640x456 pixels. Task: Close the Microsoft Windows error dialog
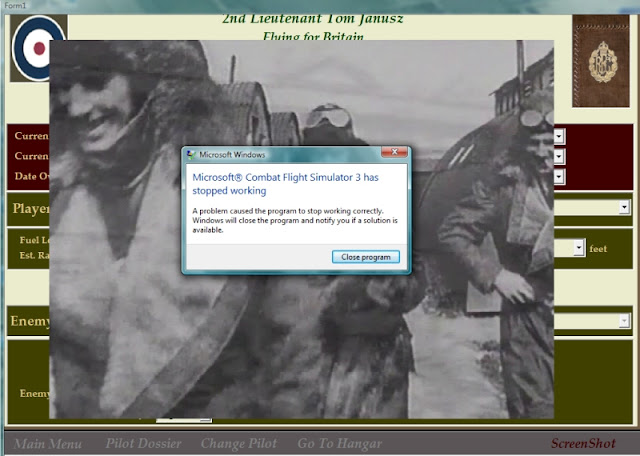point(394,152)
